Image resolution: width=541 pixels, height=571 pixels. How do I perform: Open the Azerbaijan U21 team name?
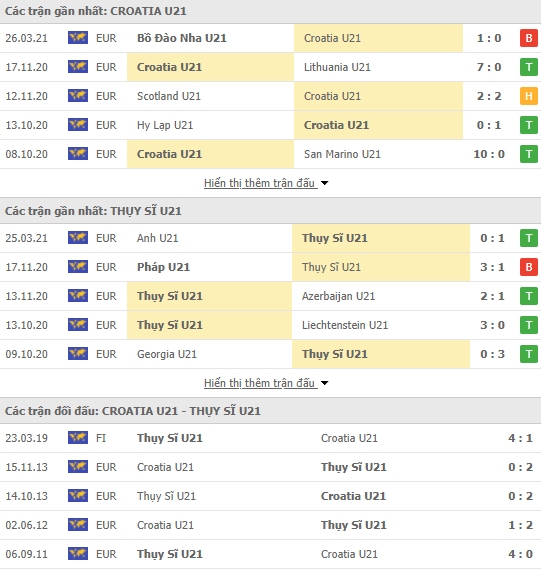tap(338, 296)
